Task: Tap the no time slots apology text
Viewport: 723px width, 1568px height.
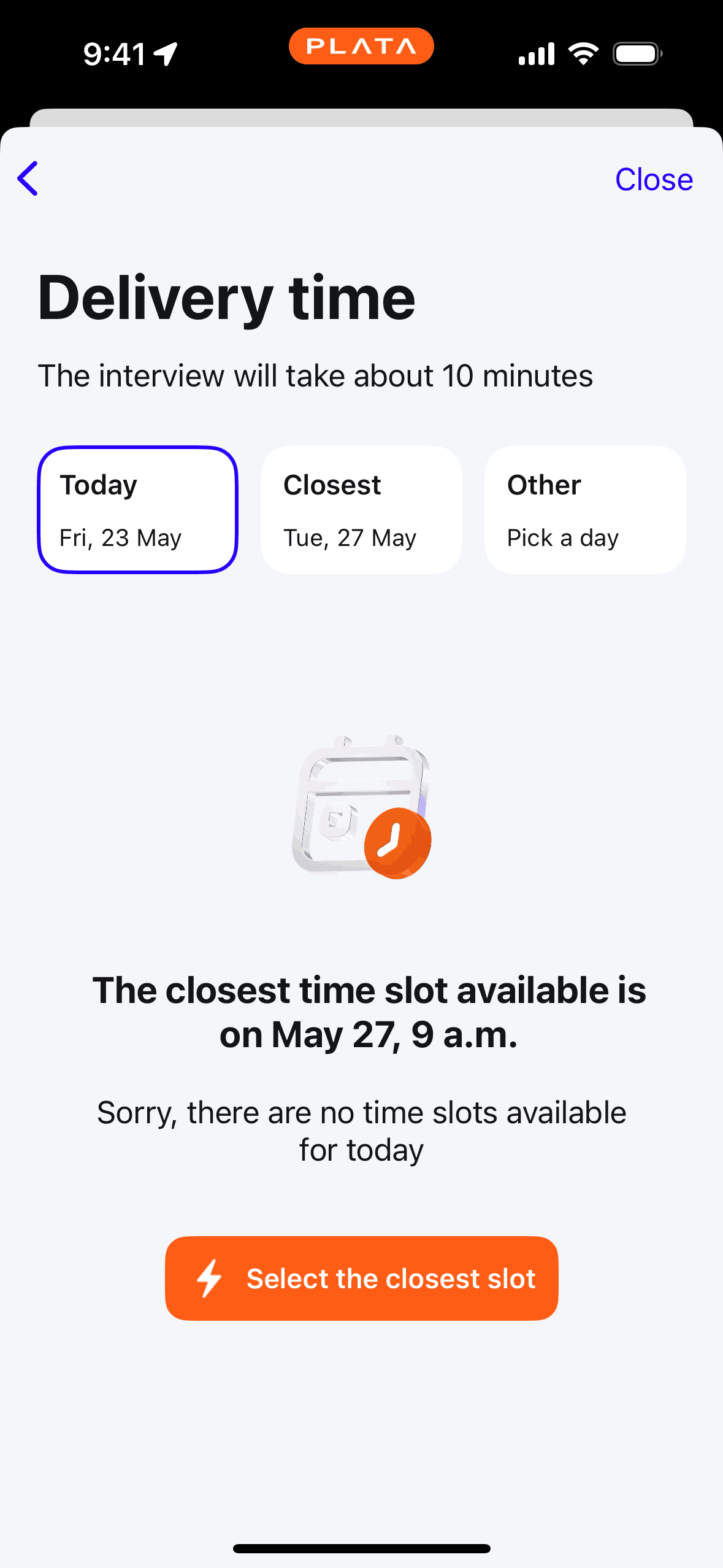Action: (361, 1131)
